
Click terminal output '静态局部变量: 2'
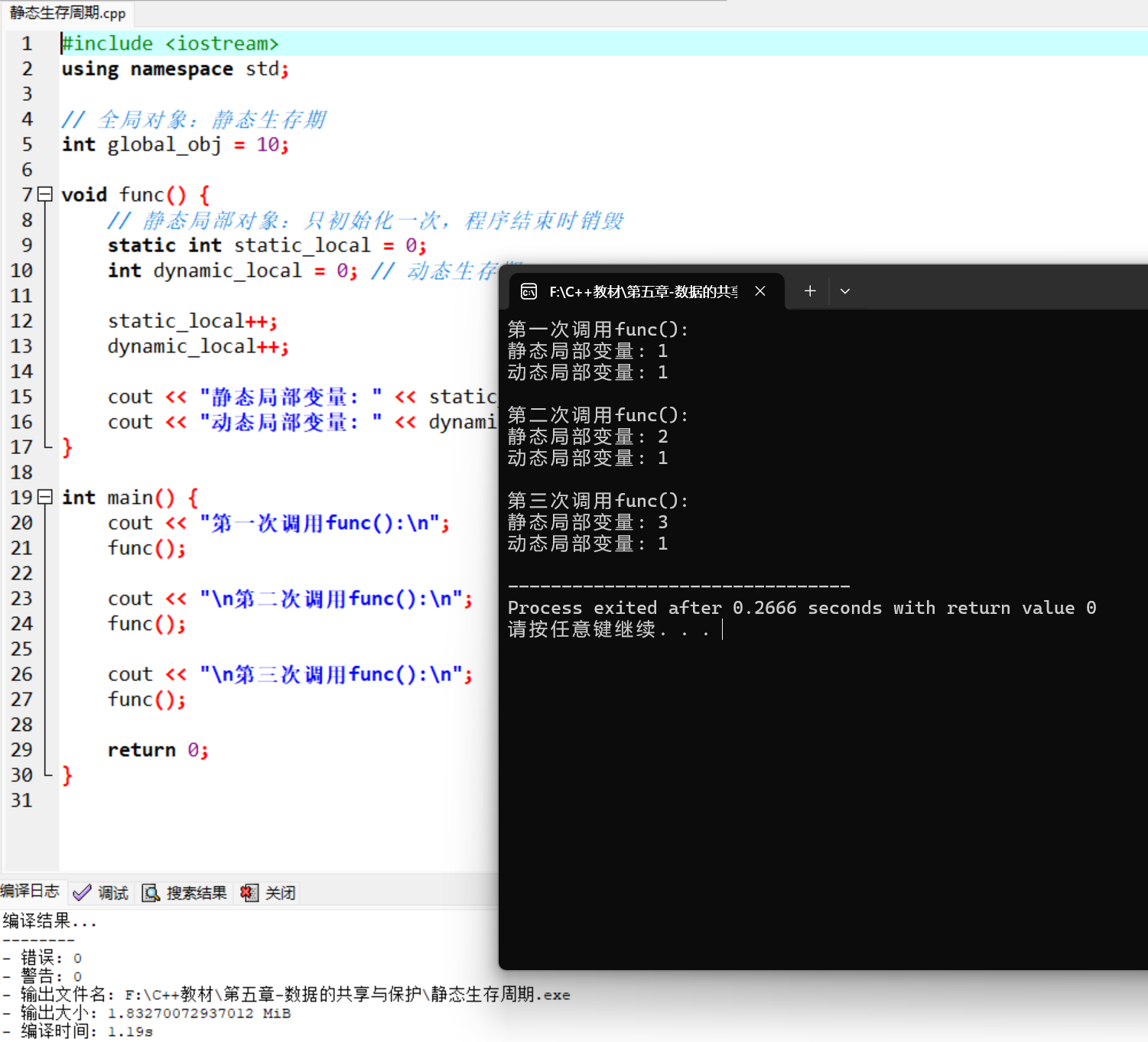tap(588, 437)
